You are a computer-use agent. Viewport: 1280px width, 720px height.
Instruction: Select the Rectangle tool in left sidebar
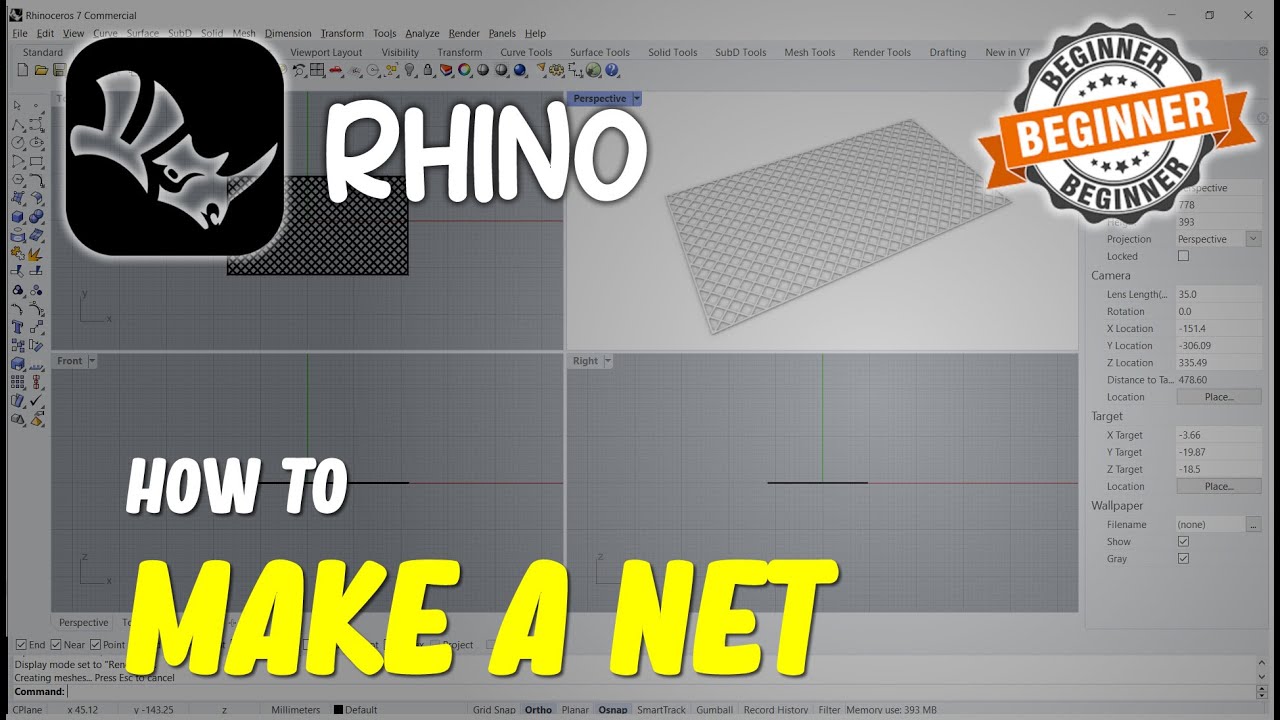(37, 161)
